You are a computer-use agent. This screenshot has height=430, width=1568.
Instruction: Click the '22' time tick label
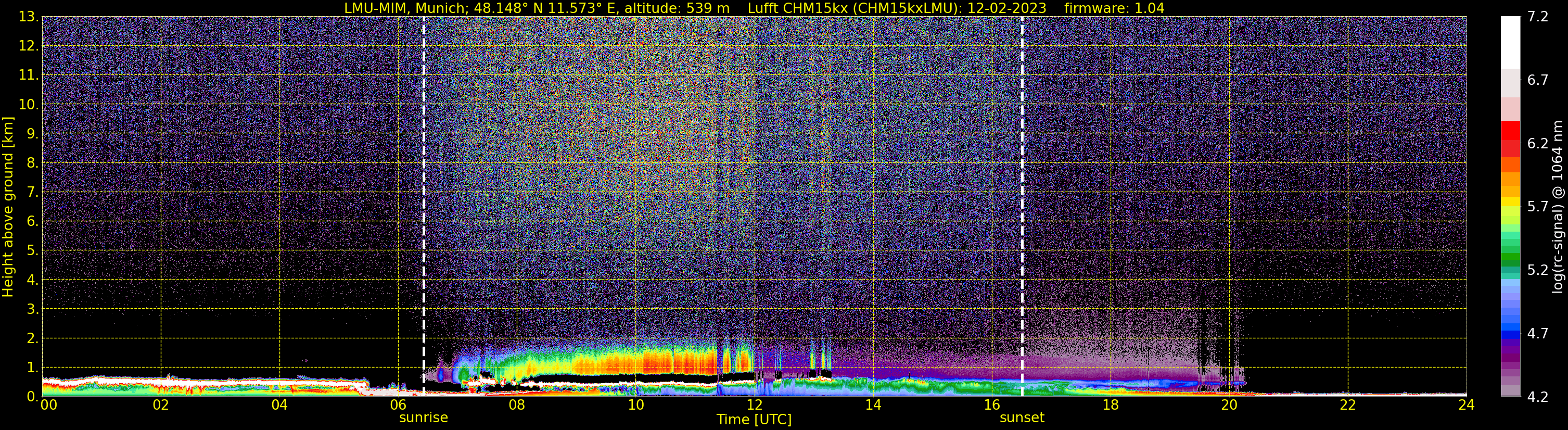tap(1348, 405)
